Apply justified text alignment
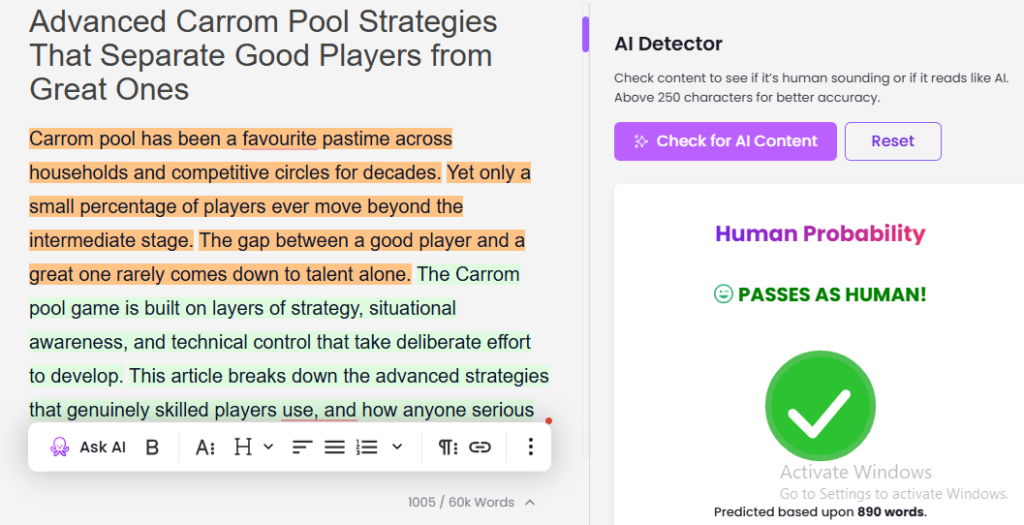The width and height of the screenshot is (1024, 525). pos(334,447)
